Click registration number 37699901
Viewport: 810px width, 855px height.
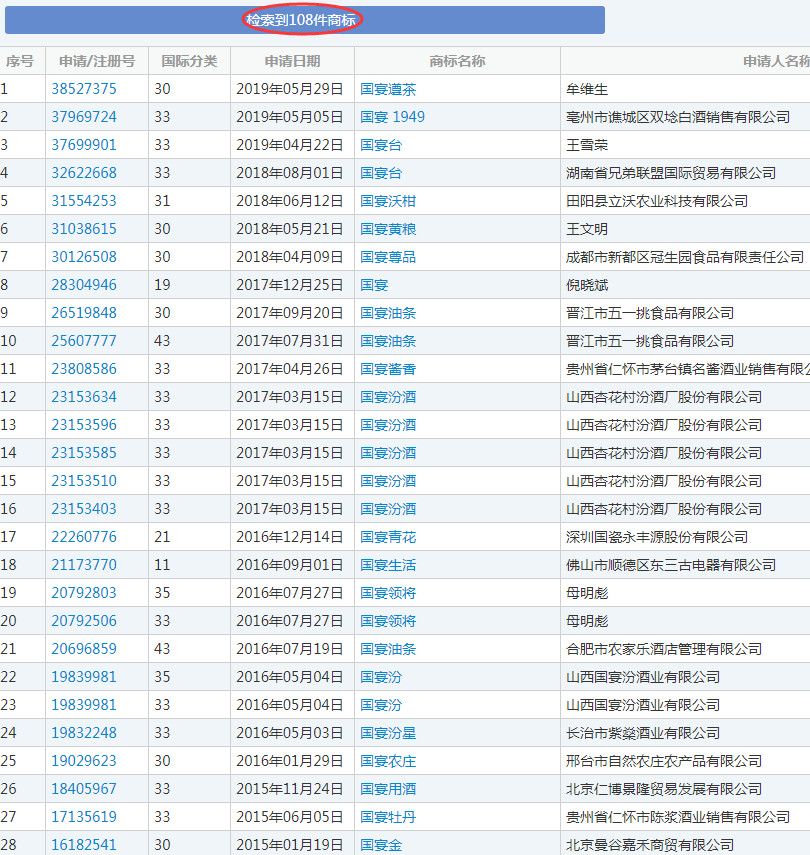tap(84, 145)
